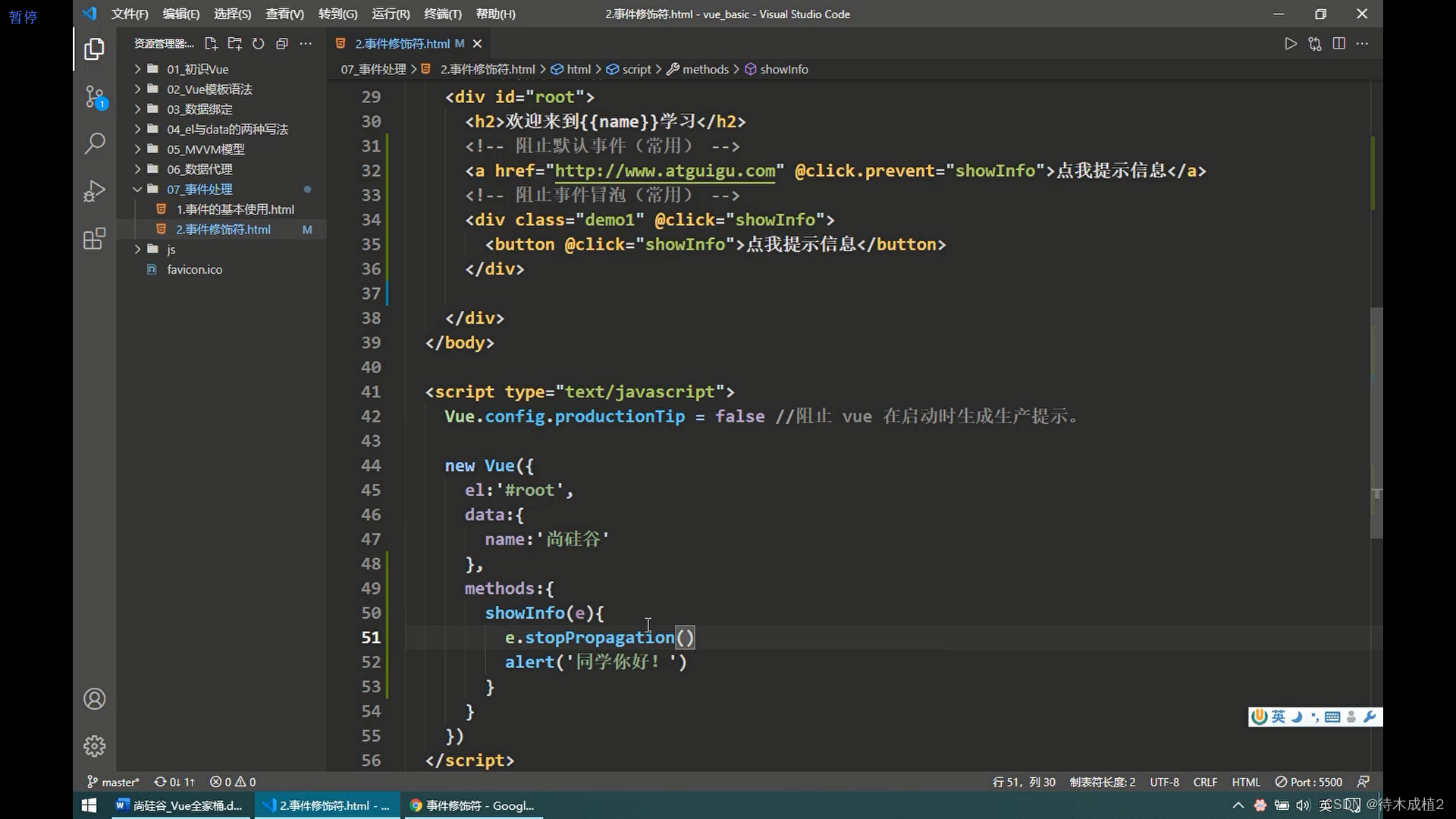The width and height of the screenshot is (1456, 819).
Task: Refresh the explorer file tree
Action: [258, 44]
